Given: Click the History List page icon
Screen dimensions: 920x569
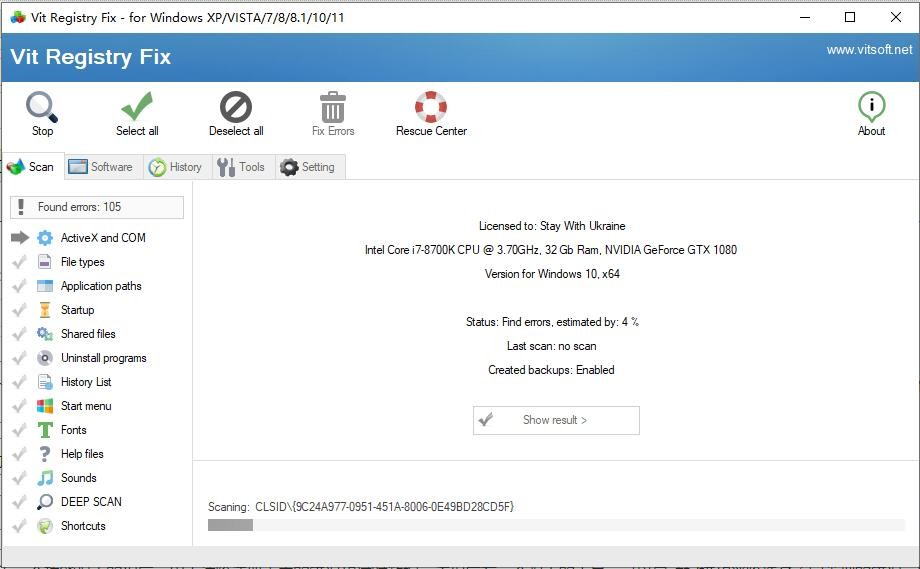Looking at the screenshot, I should [45, 382].
